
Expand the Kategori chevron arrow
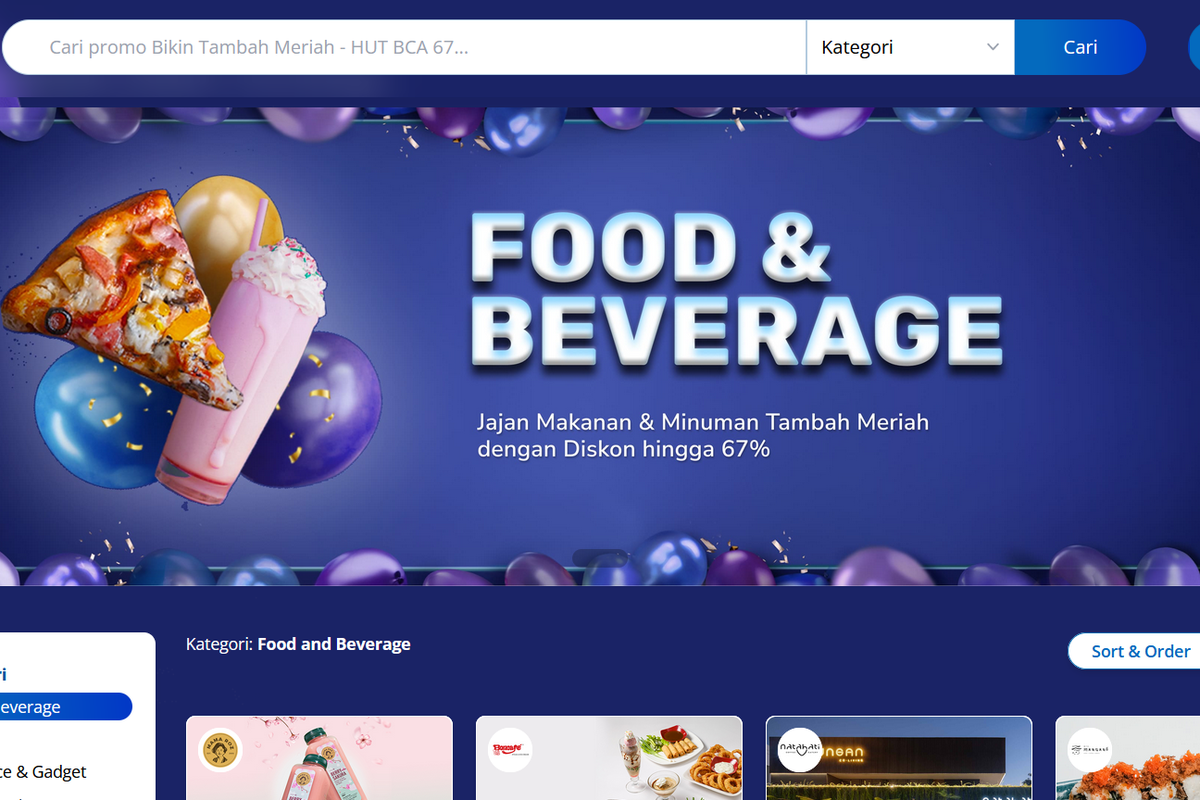[x=993, y=46]
